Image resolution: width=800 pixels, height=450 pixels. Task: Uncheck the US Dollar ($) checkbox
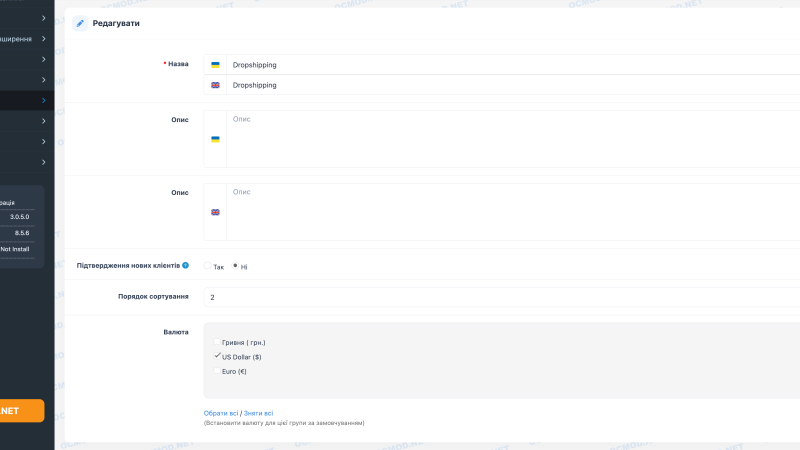[x=217, y=356]
